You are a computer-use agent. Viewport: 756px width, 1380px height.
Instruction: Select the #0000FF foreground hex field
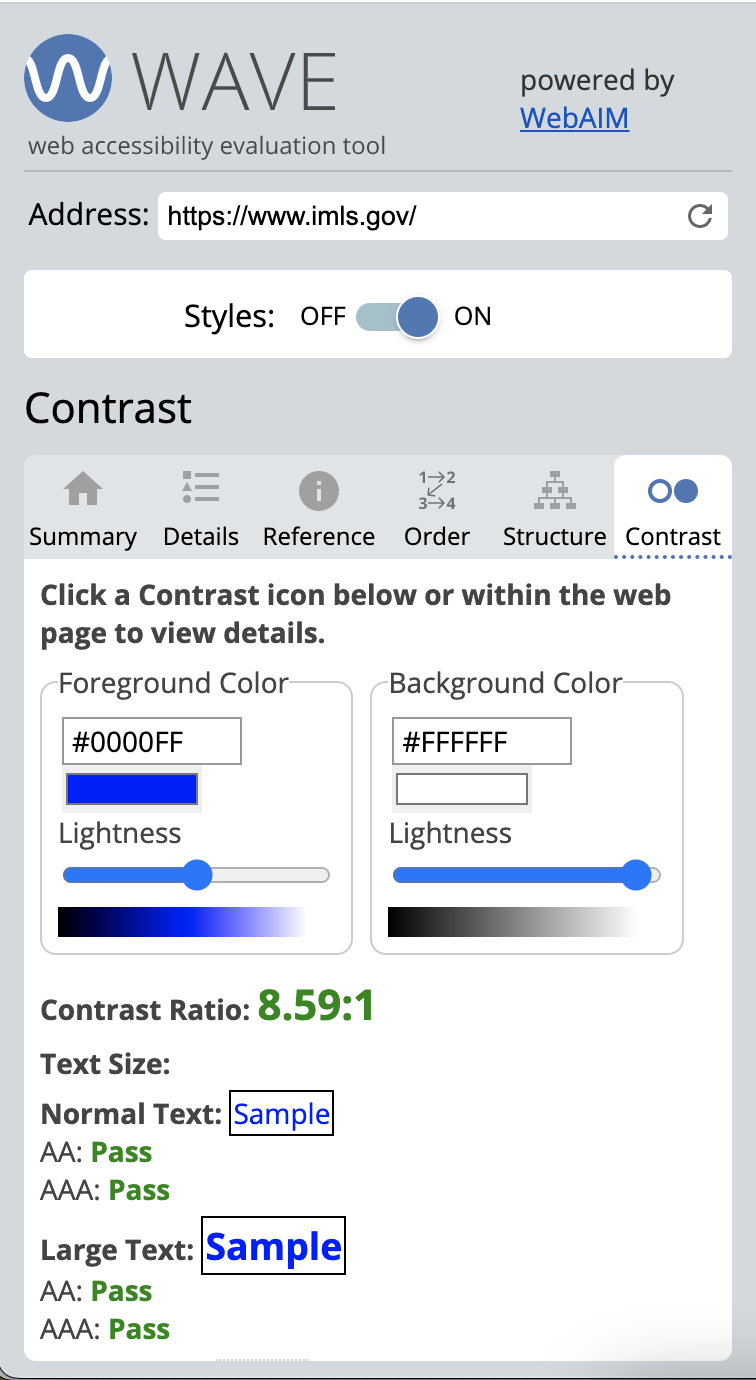151,740
